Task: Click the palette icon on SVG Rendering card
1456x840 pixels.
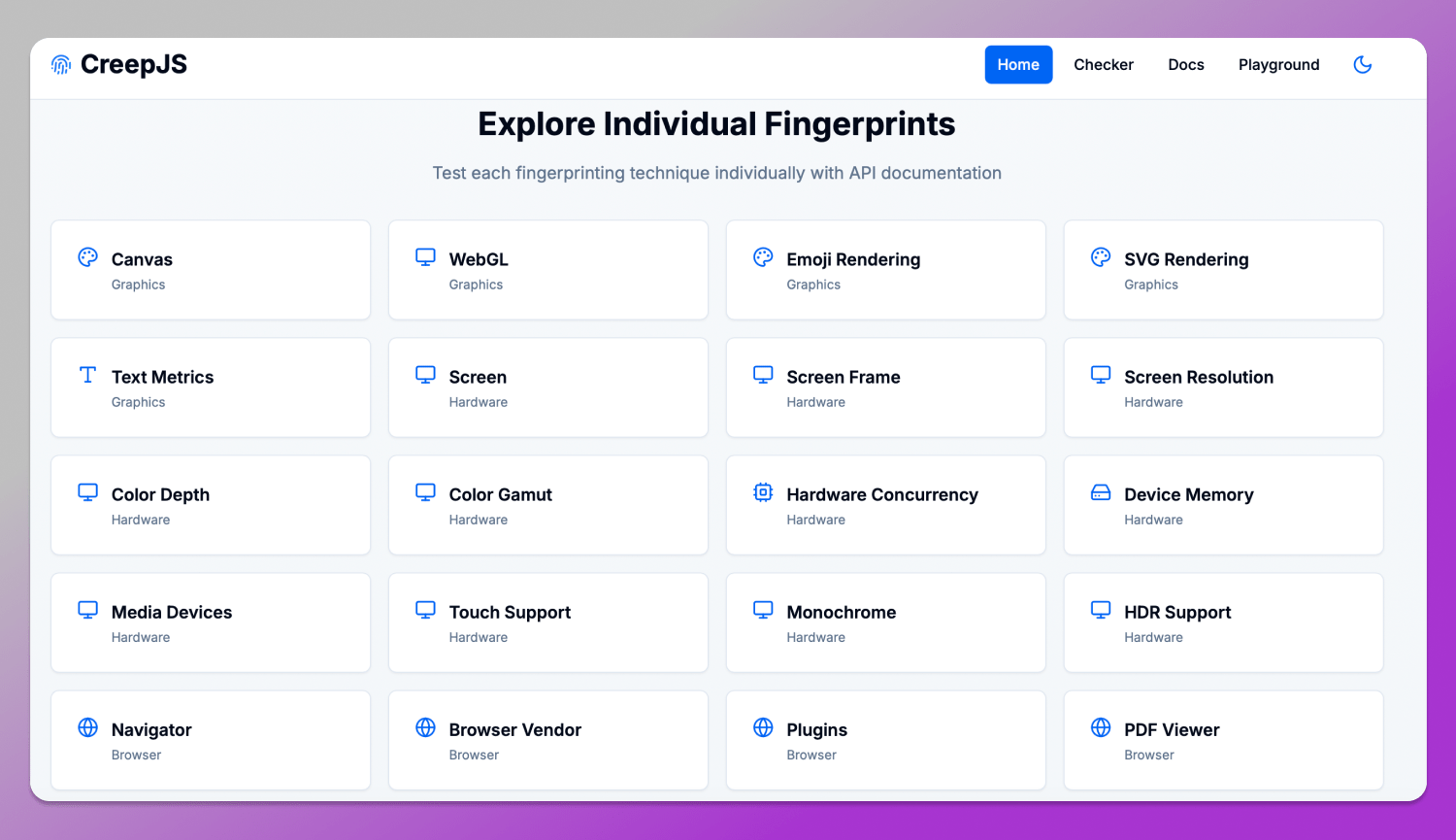Action: click(1101, 257)
